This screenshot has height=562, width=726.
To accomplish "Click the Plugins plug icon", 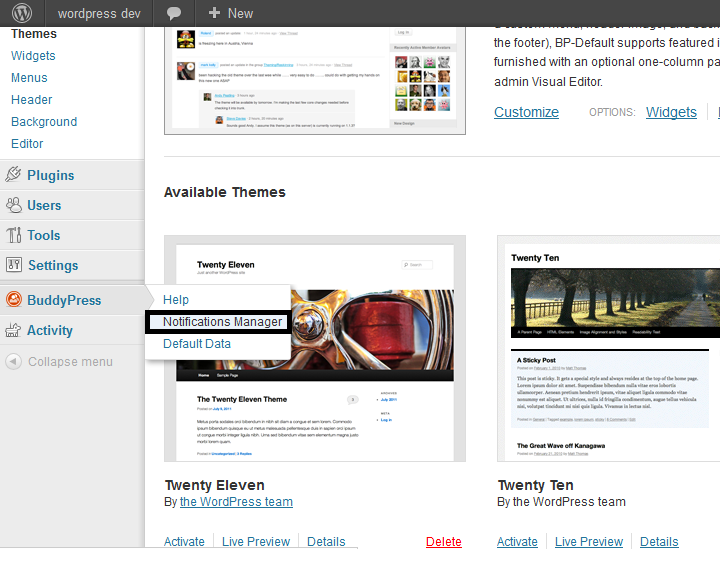I will (x=13, y=175).
